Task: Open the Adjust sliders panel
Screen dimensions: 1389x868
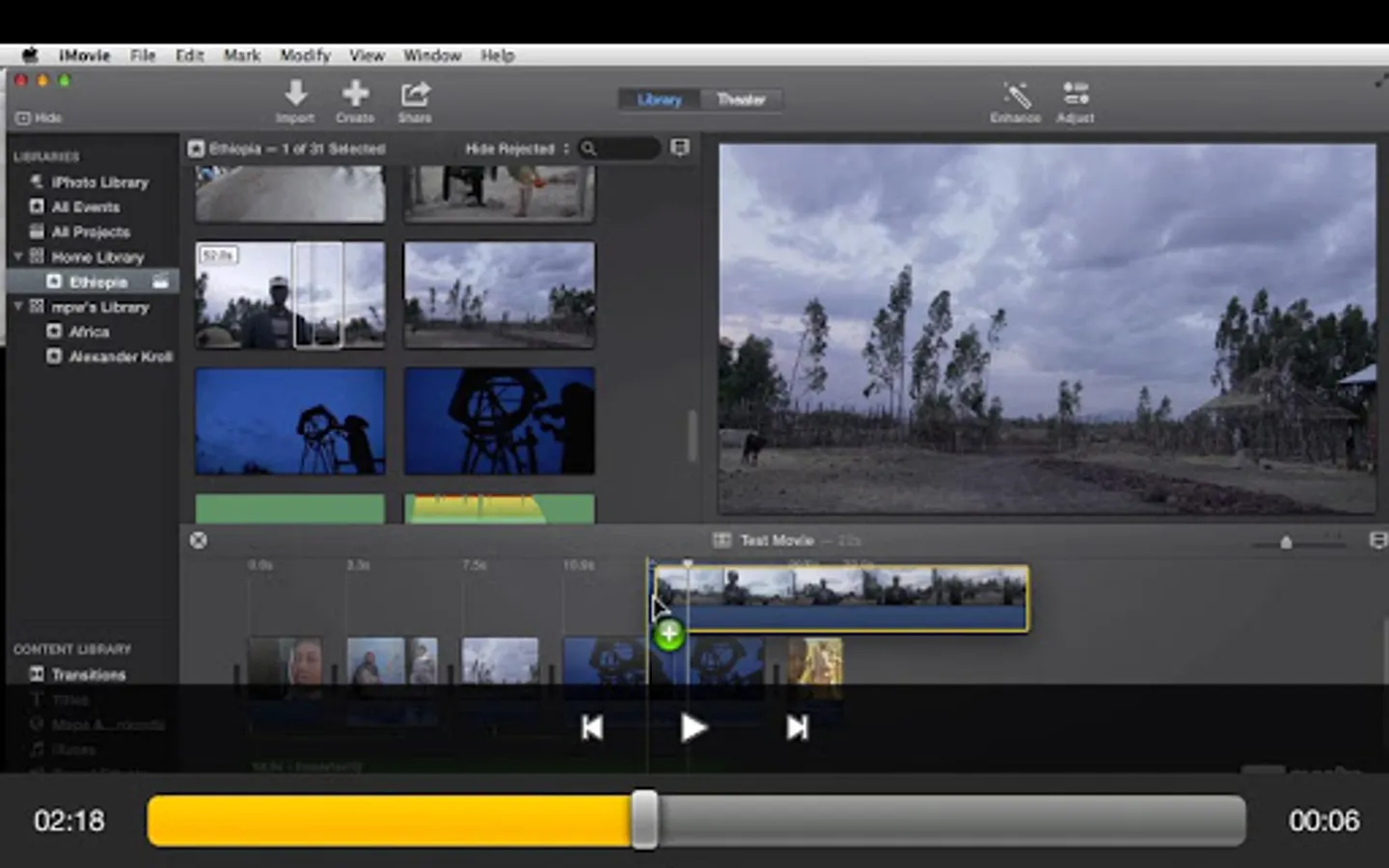Action: tap(1075, 95)
